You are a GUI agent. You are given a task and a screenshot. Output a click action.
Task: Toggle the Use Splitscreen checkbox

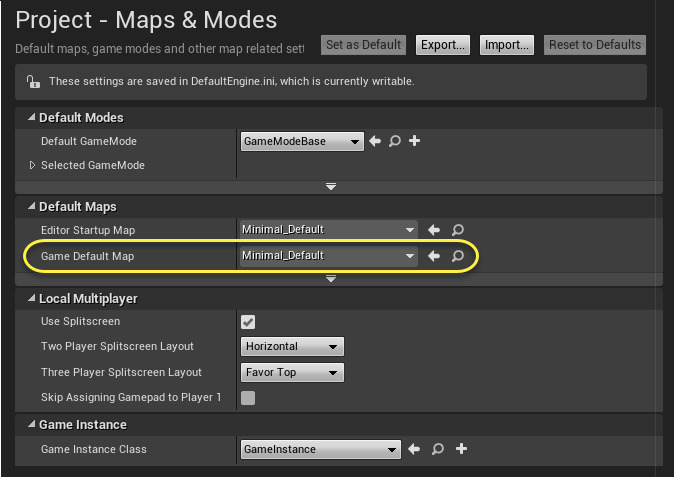[x=248, y=322]
